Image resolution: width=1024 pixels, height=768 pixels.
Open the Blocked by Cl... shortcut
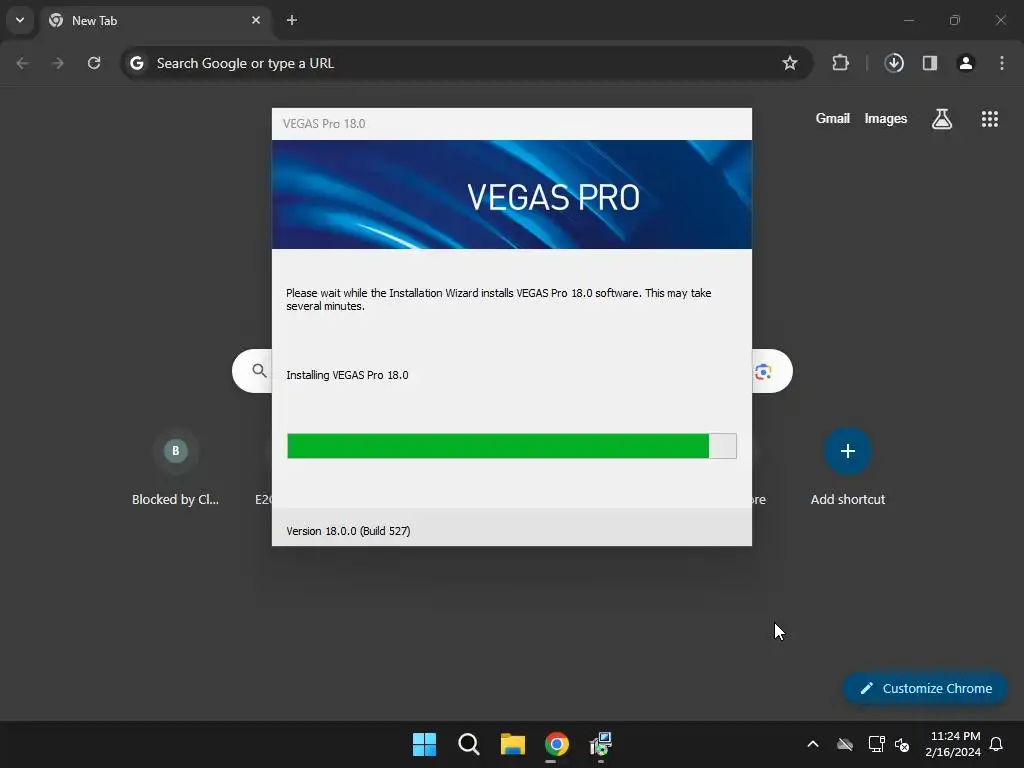click(x=175, y=468)
